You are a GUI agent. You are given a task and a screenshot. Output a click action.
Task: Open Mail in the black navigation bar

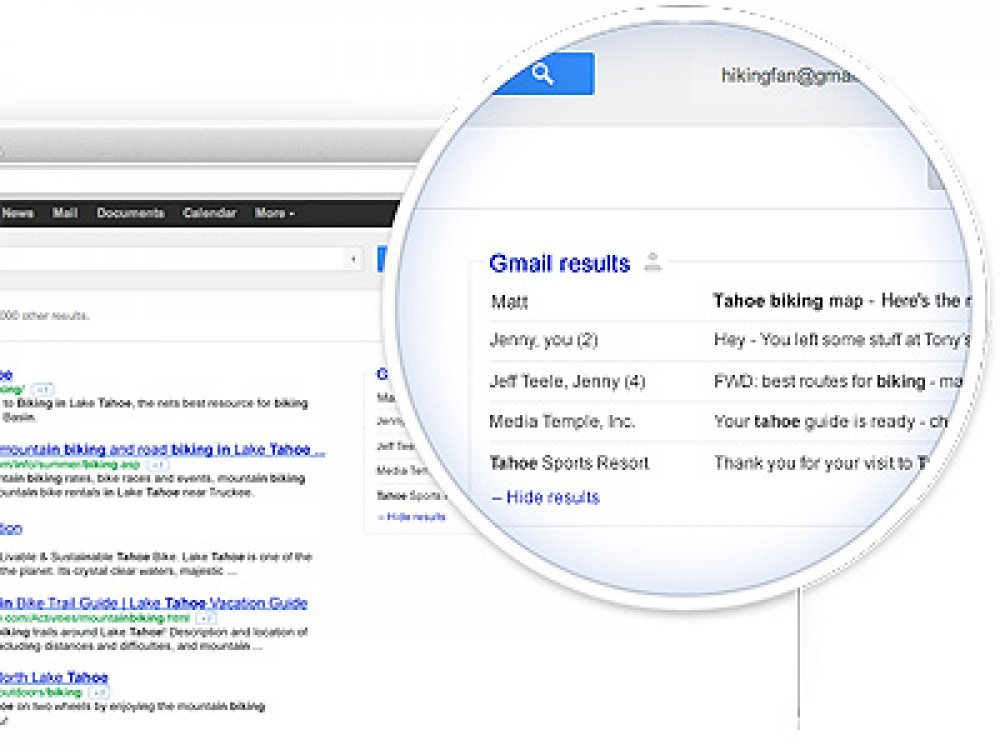64,213
